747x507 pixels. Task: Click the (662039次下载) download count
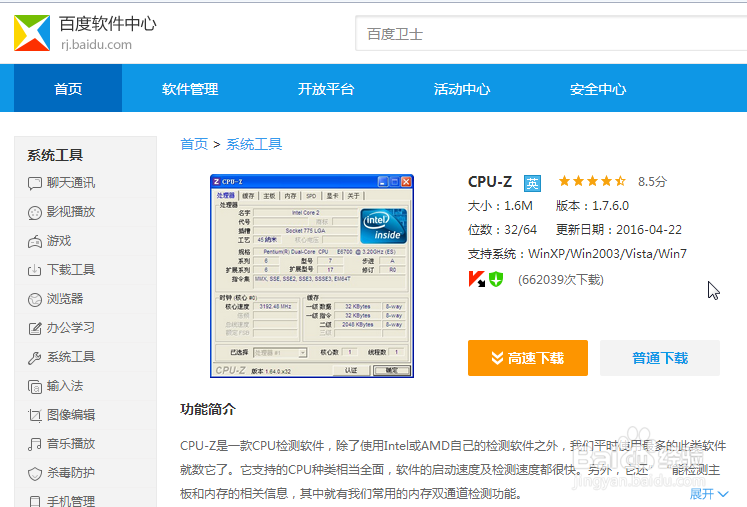[x=561, y=280]
